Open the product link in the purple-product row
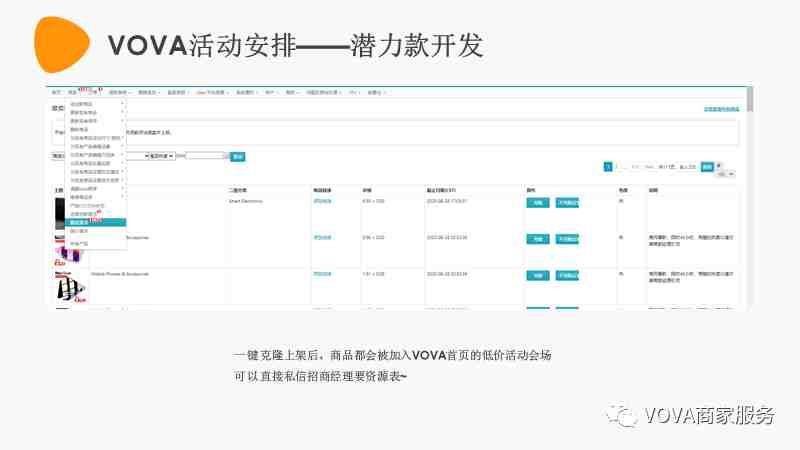 322,237
